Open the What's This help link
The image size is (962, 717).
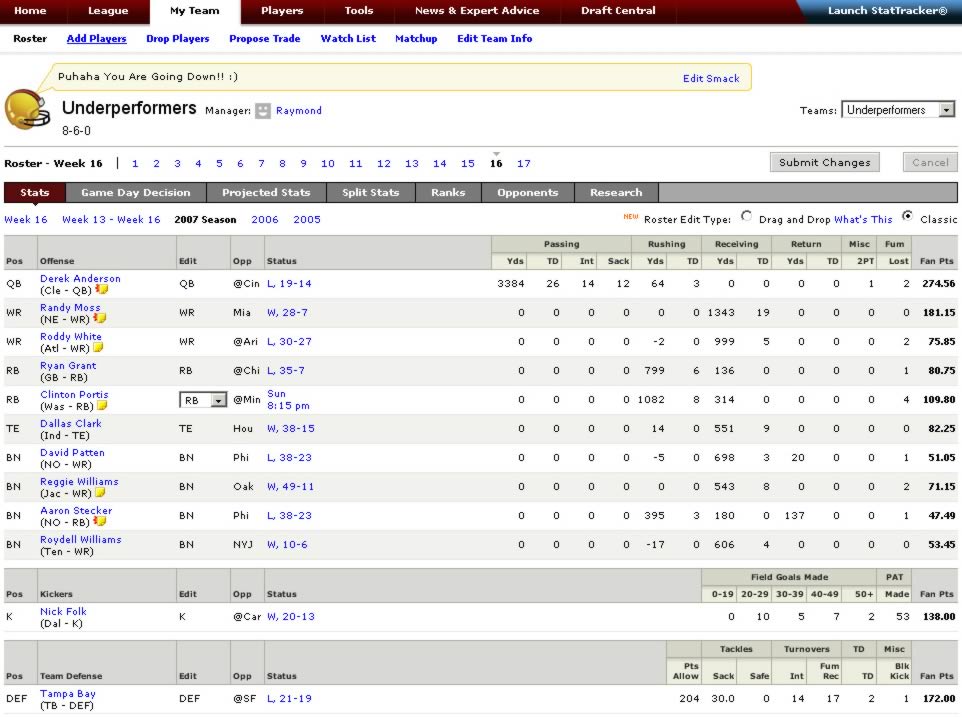(863, 220)
